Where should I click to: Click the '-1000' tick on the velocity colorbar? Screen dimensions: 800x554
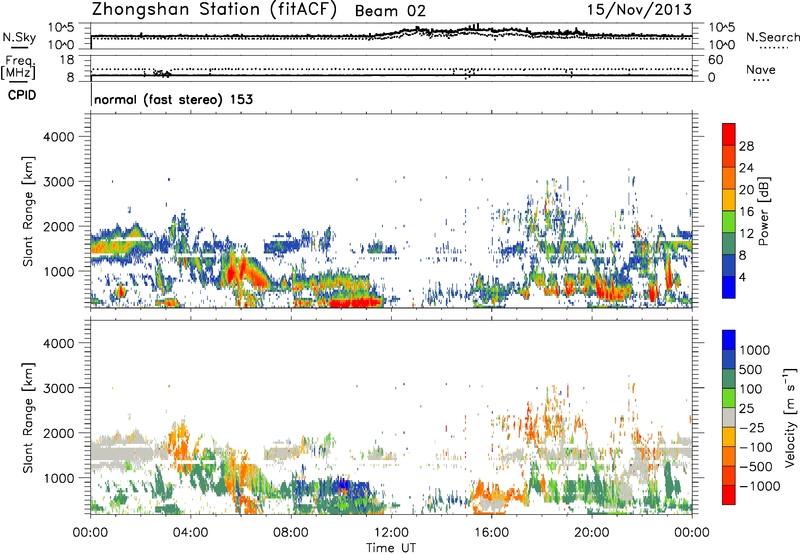click(760, 486)
